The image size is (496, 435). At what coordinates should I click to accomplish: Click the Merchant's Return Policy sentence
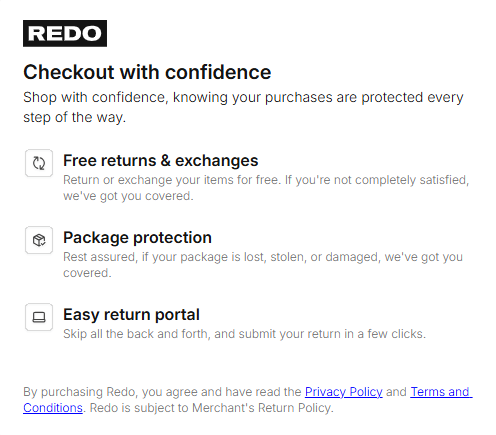point(212,408)
